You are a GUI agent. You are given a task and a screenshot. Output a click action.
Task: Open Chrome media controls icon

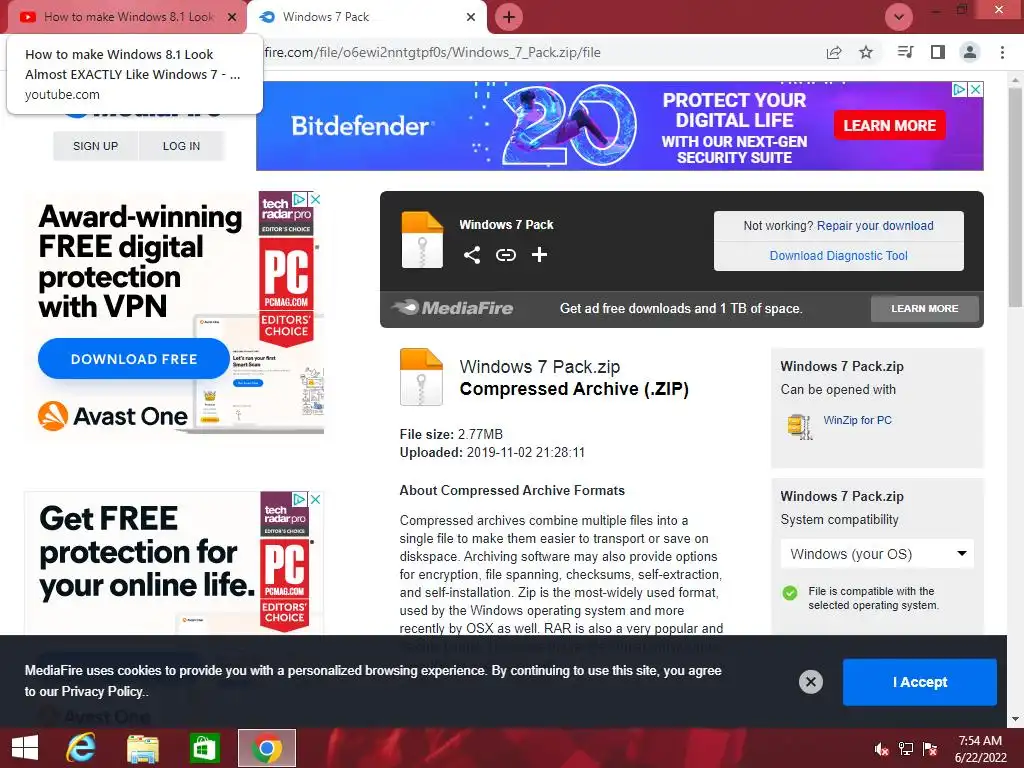905,52
